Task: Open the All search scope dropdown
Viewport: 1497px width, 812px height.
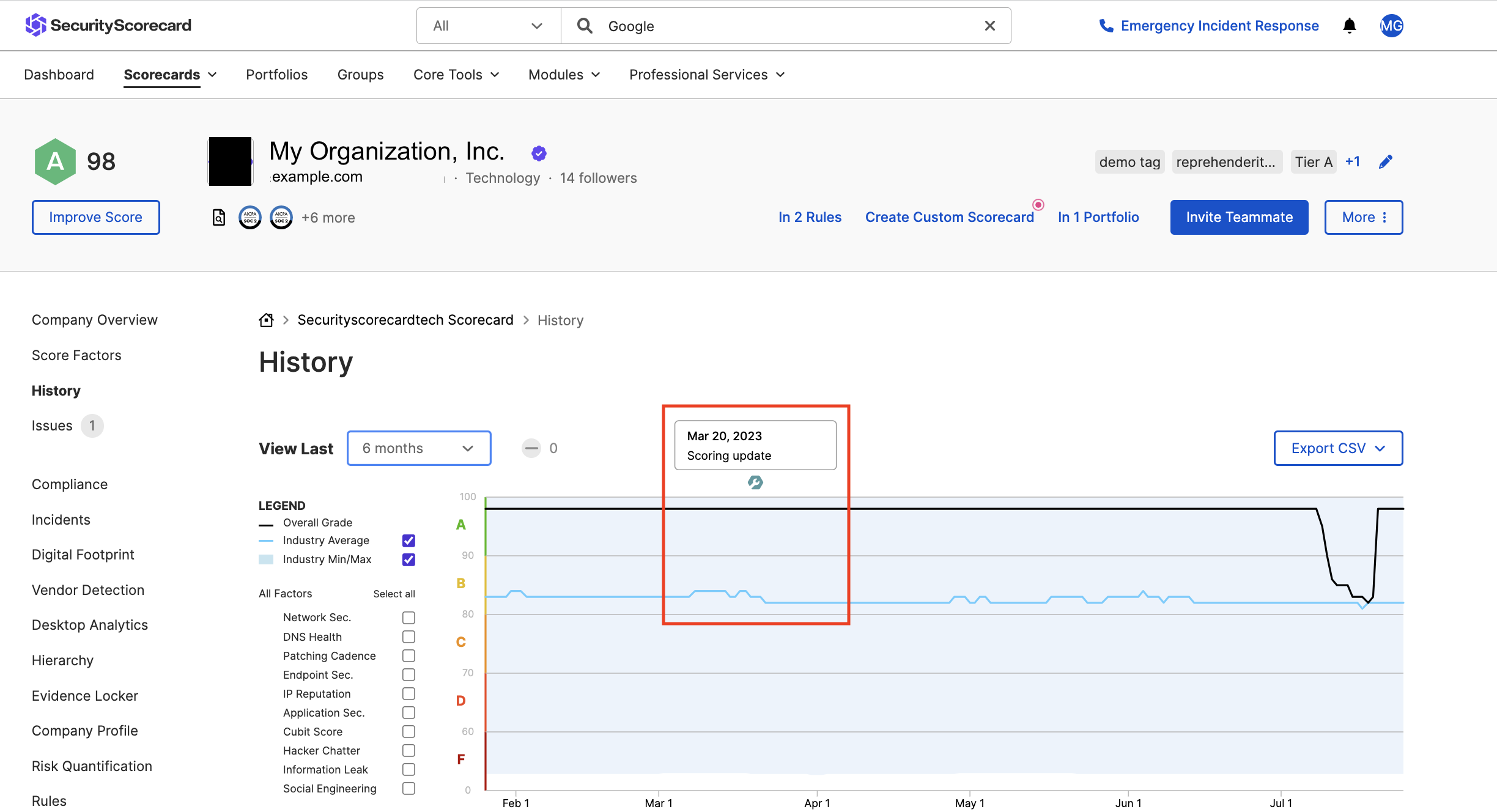Action: click(x=489, y=26)
